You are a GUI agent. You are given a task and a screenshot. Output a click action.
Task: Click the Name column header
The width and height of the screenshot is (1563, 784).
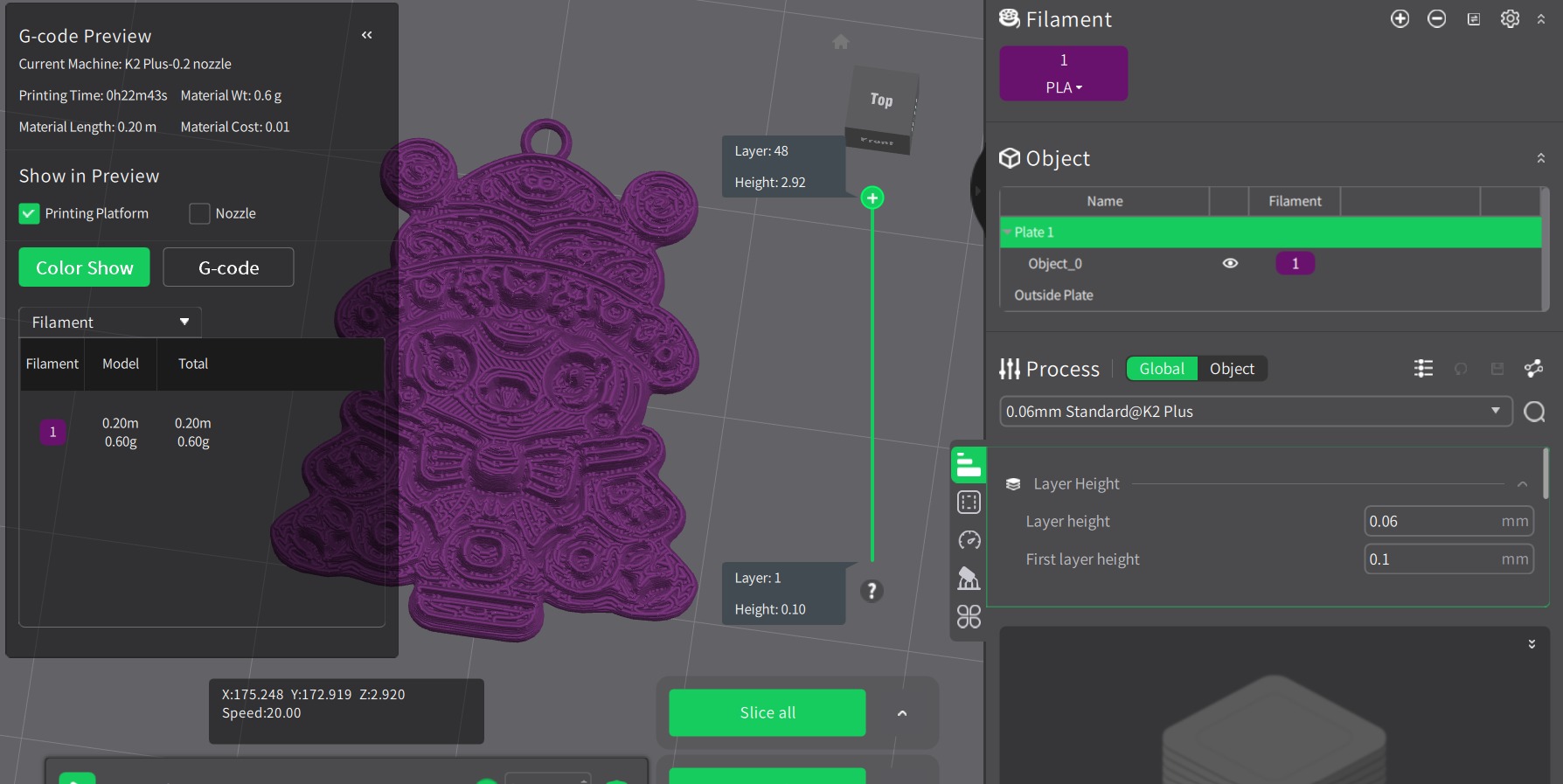click(1105, 202)
